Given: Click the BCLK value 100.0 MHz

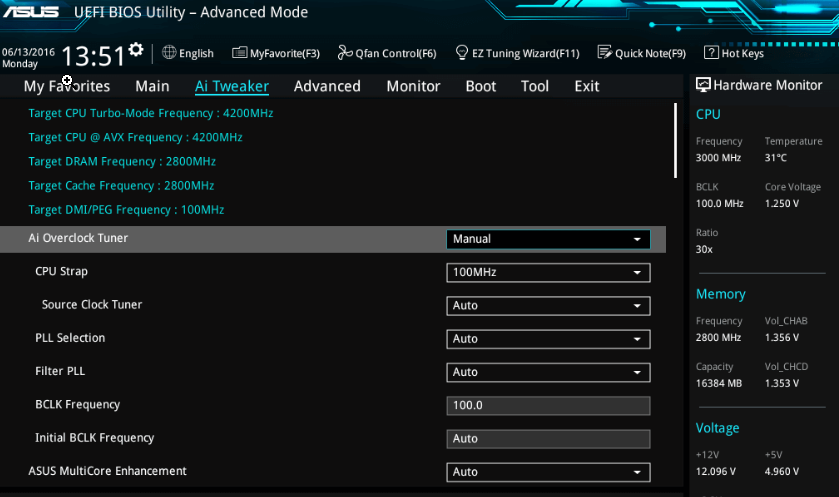Looking at the screenshot, I should click(x=719, y=203).
